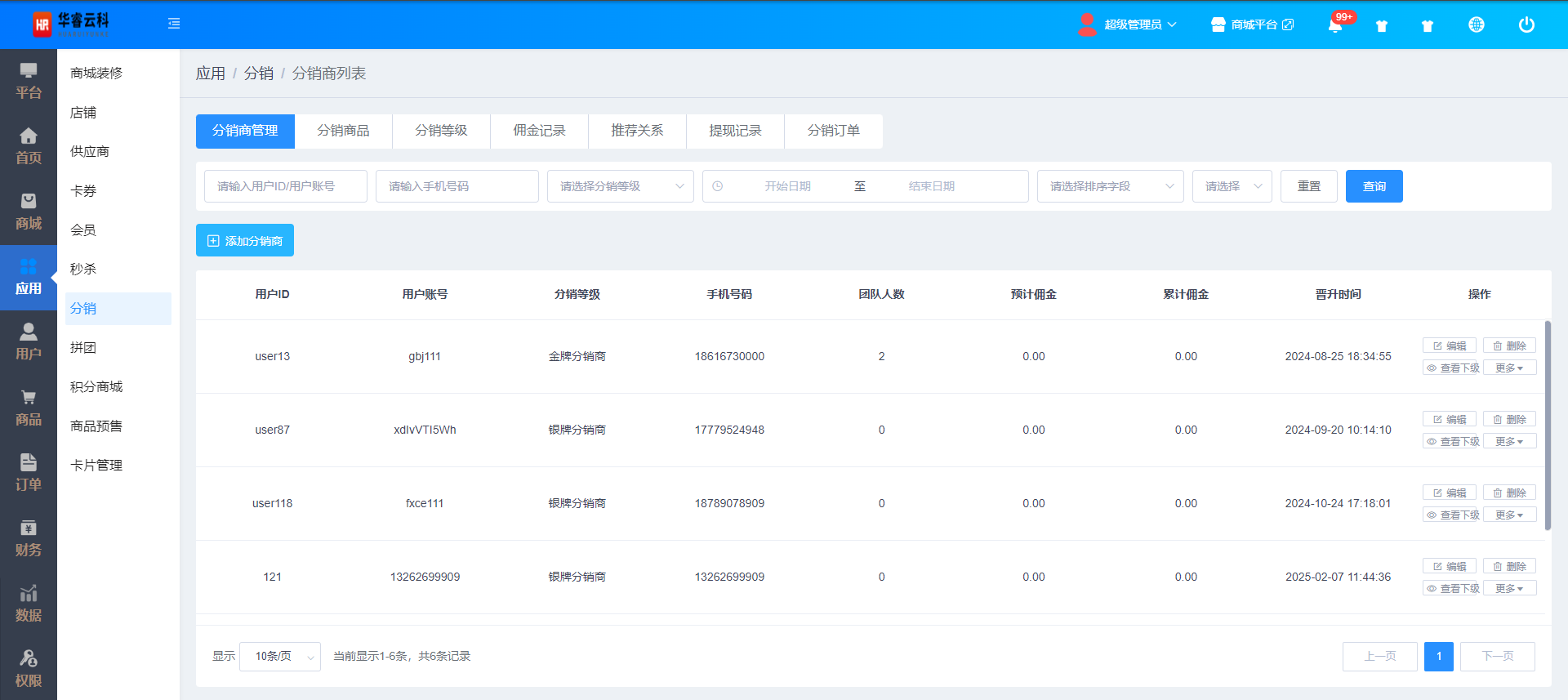This screenshot has width=1568, height=700.
Task: Open the 财务 finance sidebar icon
Action: tap(29, 538)
